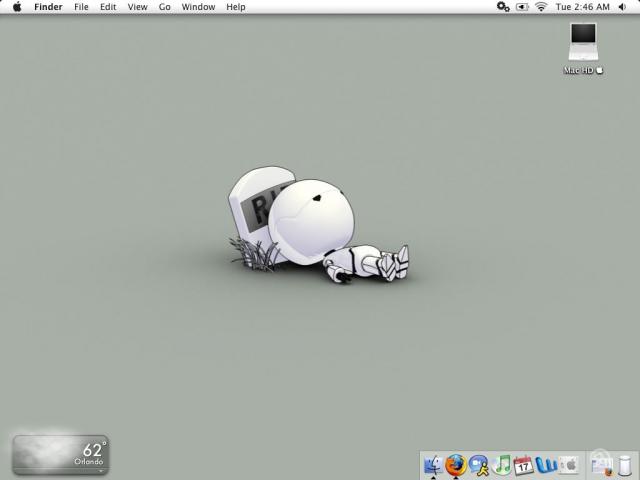Screen dimensions: 640x480
Task: Open the Wi-Fi AirPort status menu
Action: (541, 7)
